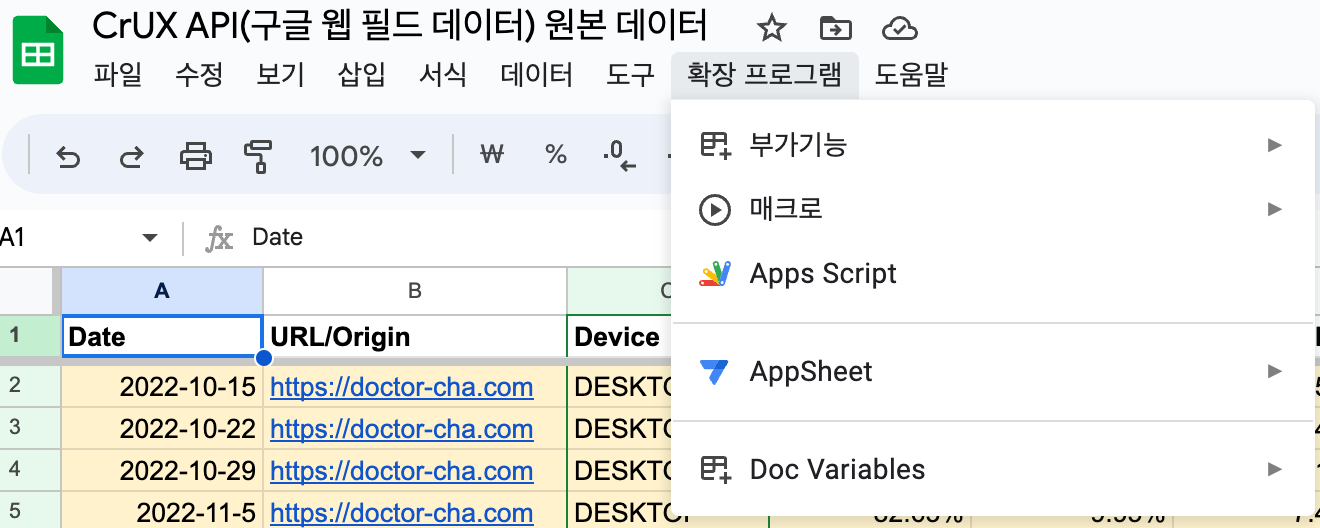The image size is (1320, 528).
Task: Expand the 매크로 submenu arrow
Action: [1274, 209]
